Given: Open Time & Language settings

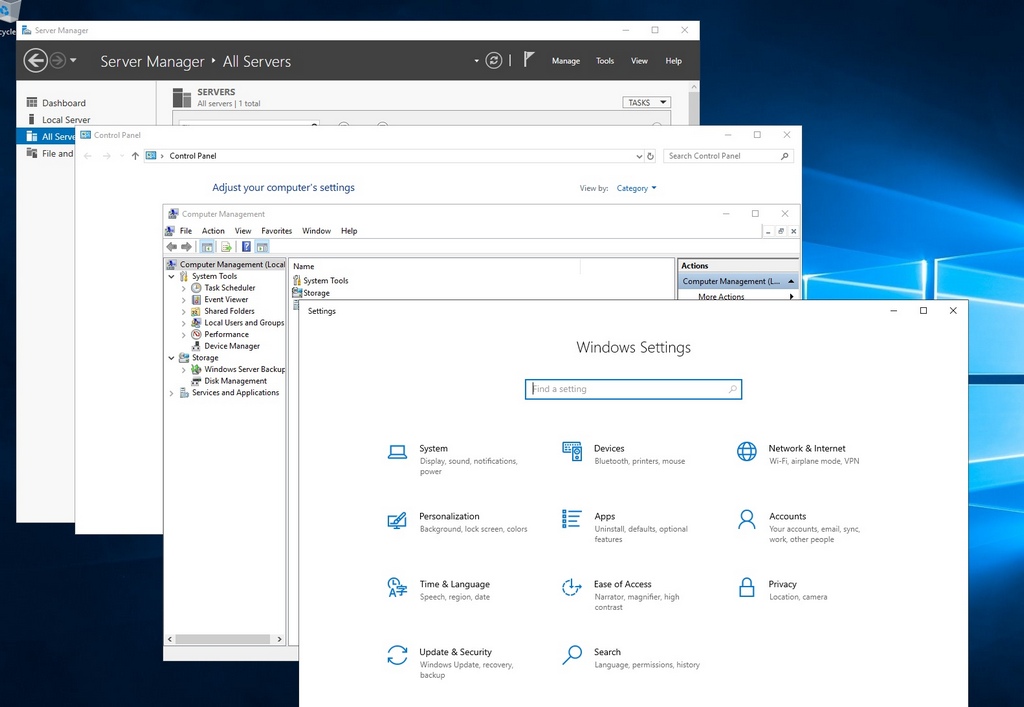Looking at the screenshot, I should pyautogui.click(x=438, y=589).
